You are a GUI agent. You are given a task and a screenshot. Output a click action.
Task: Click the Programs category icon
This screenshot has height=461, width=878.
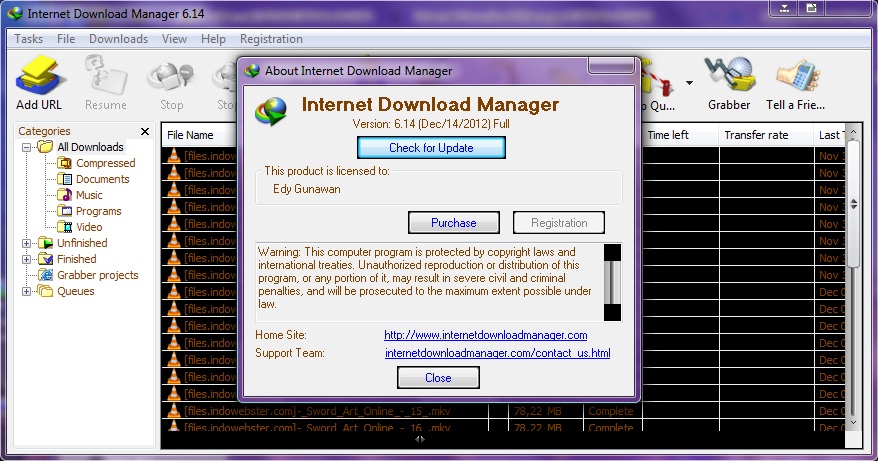66,211
